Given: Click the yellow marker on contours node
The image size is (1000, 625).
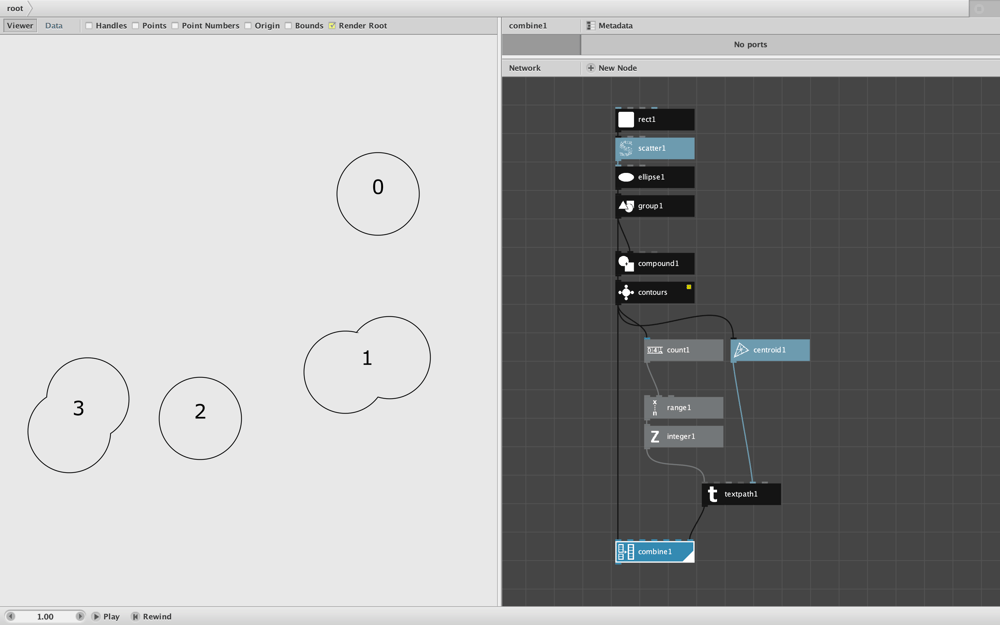Looking at the screenshot, I should (689, 287).
